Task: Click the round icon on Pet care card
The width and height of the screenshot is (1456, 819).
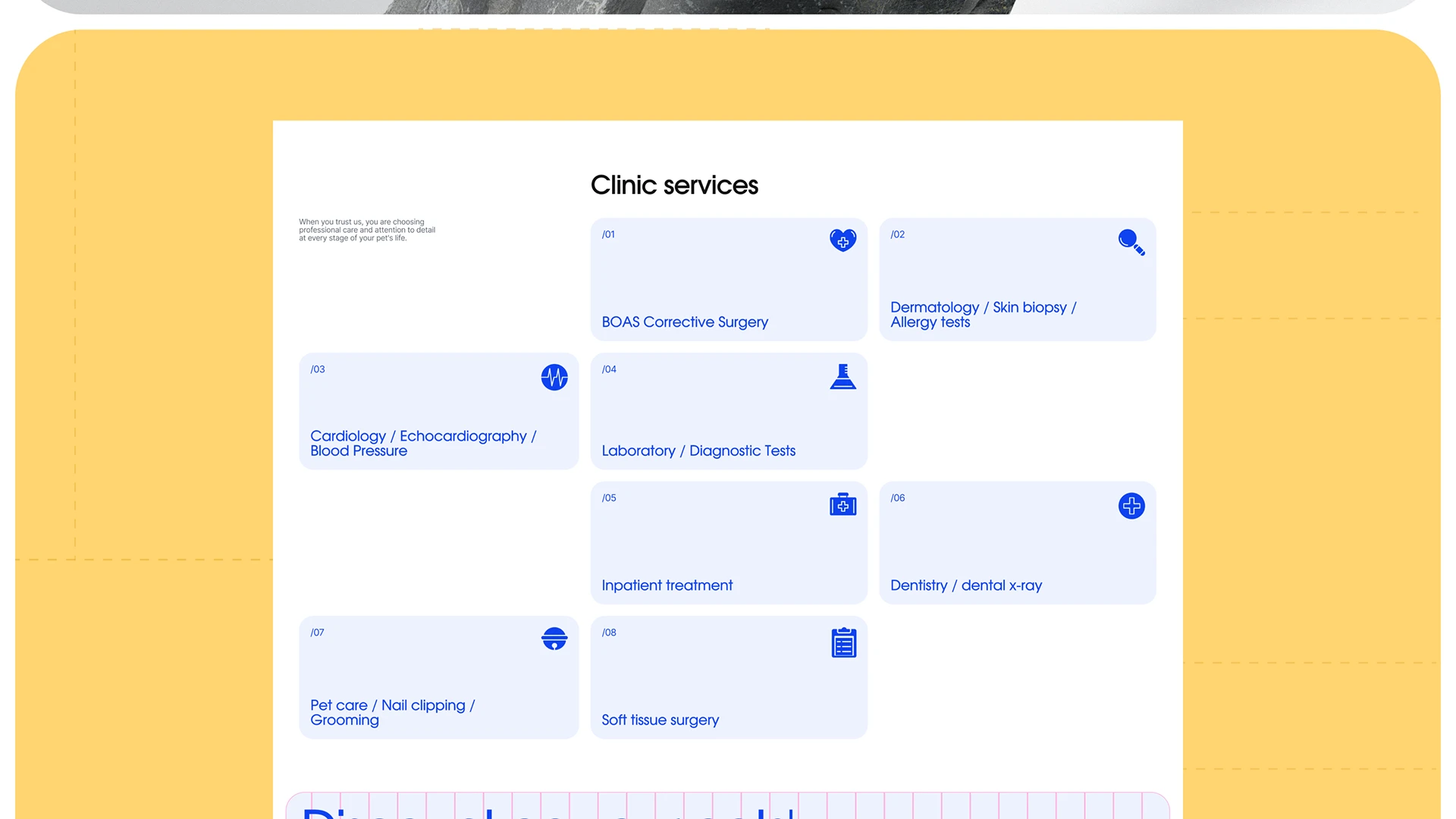Action: (x=554, y=639)
